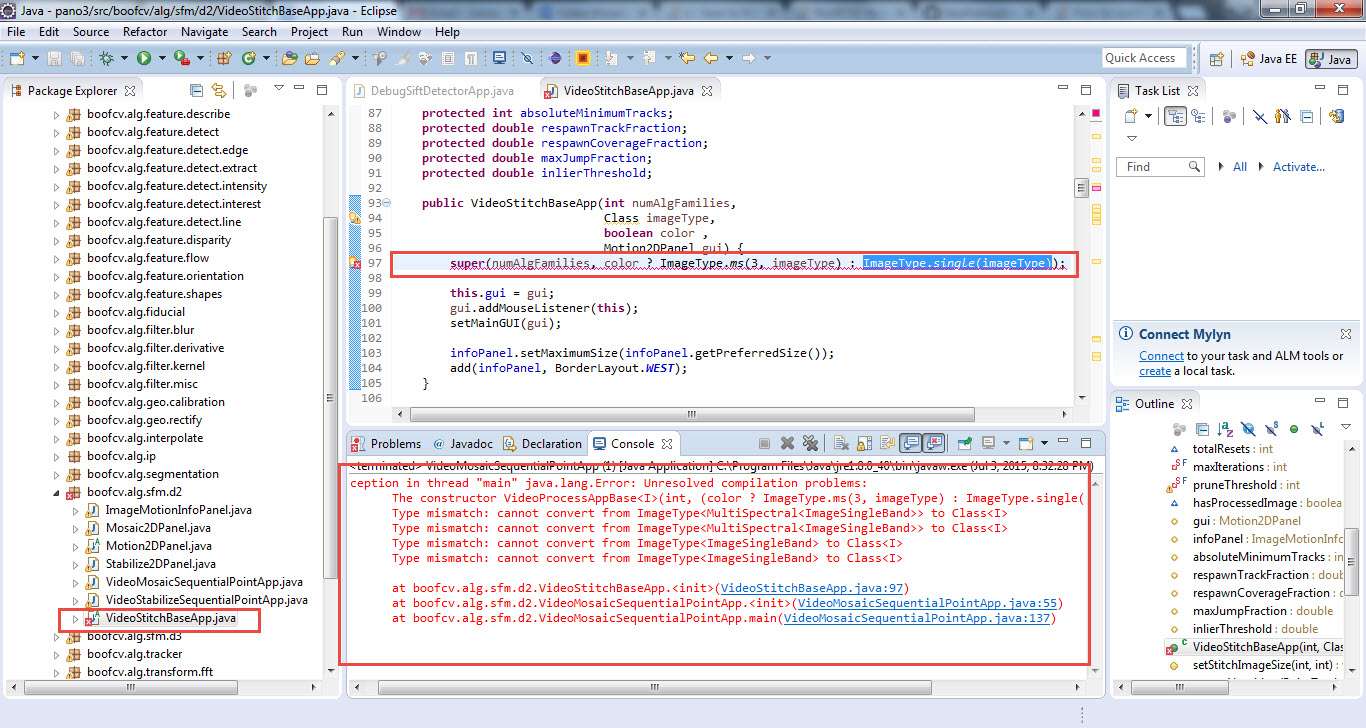Fold the constructor at line 93
Image resolution: width=1366 pixels, height=728 pixels.
(387, 203)
